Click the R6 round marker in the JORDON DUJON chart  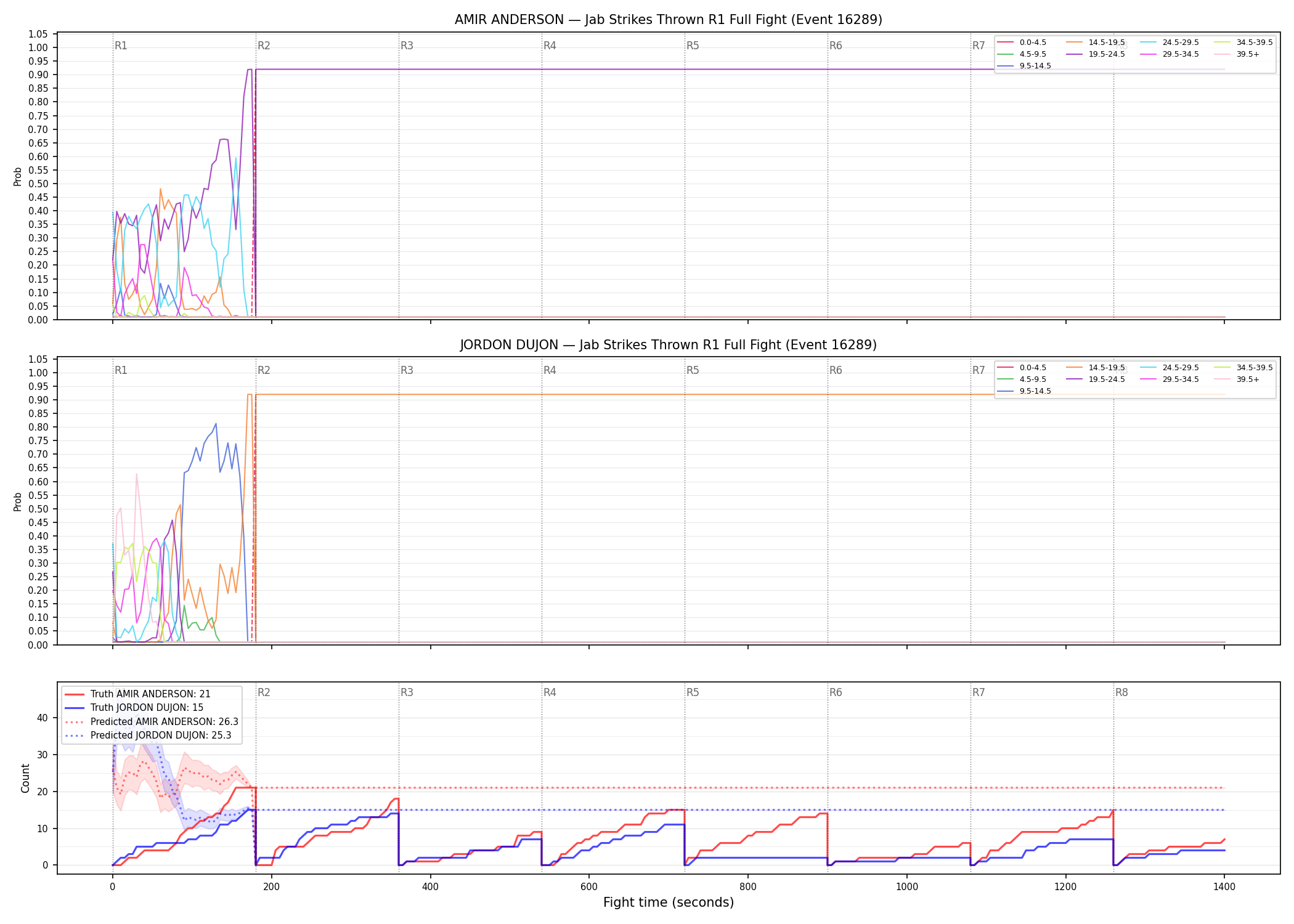tap(836, 370)
